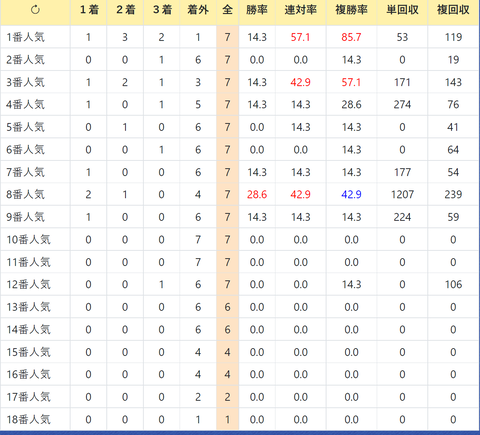Click the red 28.6 勝率 value for 8番人気
Image resolution: width=480 pixels, height=435 pixels.
click(257, 195)
